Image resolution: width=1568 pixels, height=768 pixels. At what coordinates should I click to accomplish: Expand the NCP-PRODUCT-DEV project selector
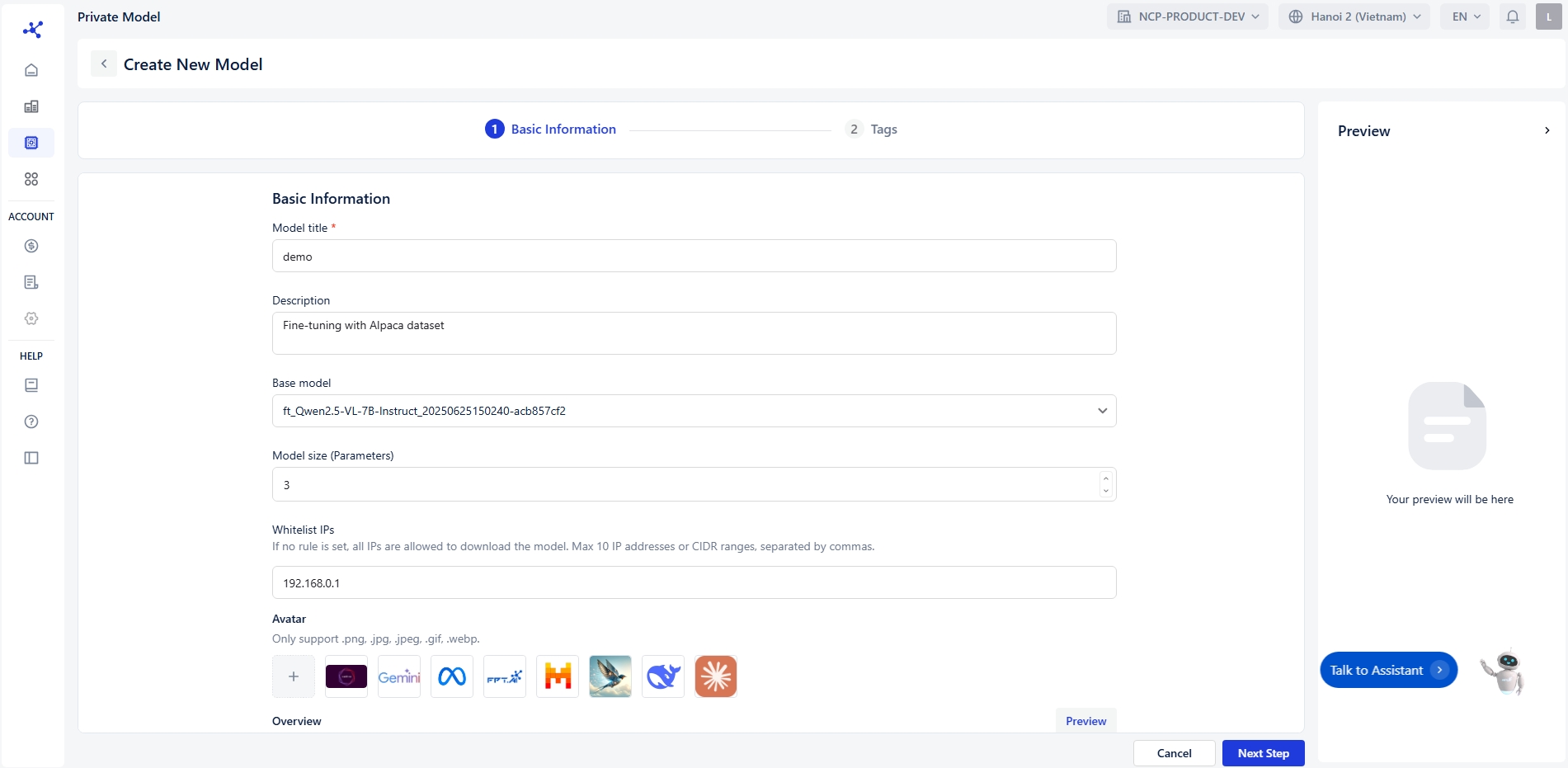point(1187,16)
